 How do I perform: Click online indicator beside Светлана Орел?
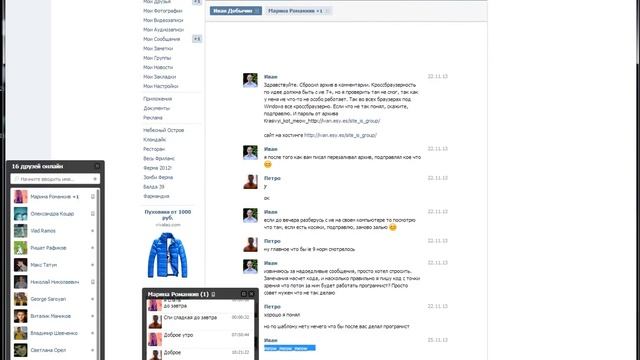(x=93, y=350)
